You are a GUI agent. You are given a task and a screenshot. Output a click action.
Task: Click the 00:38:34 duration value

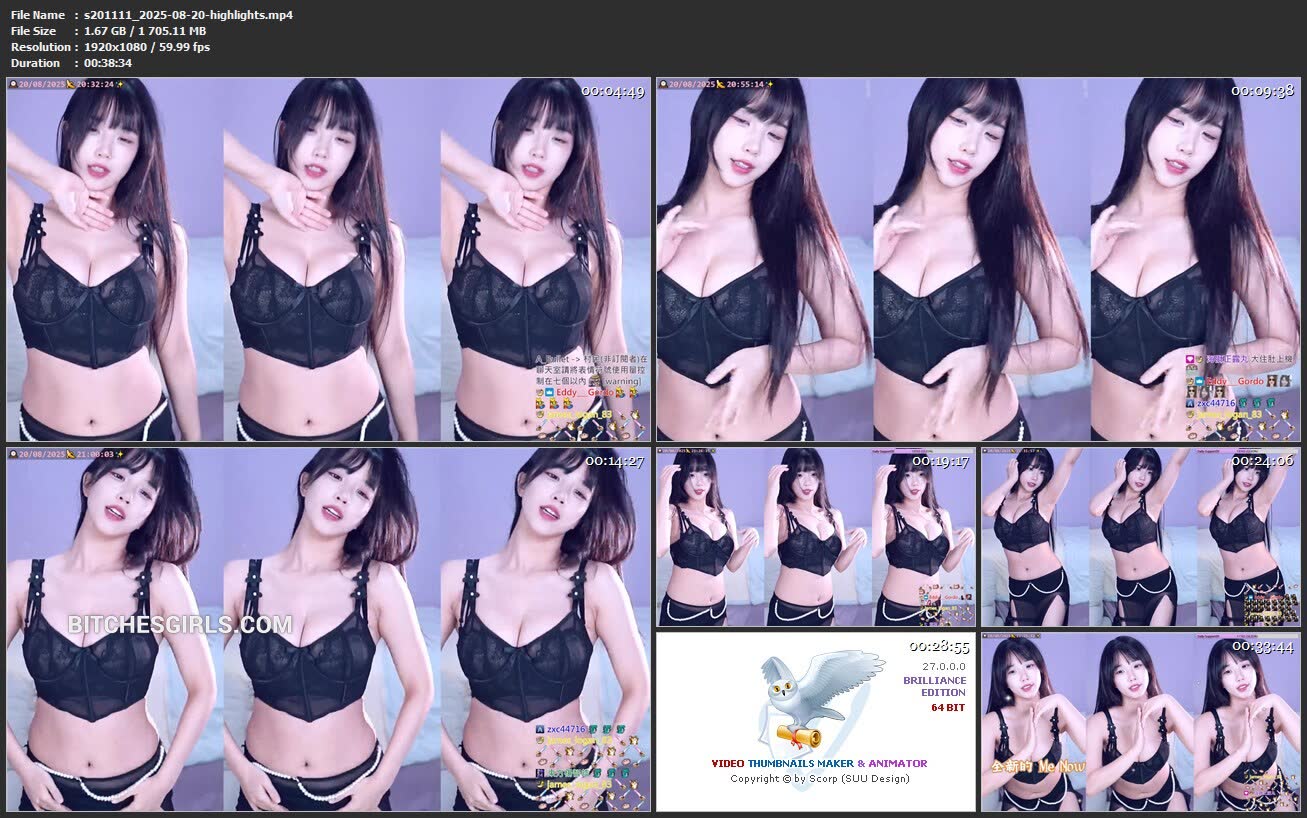pyautogui.click(x=108, y=63)
